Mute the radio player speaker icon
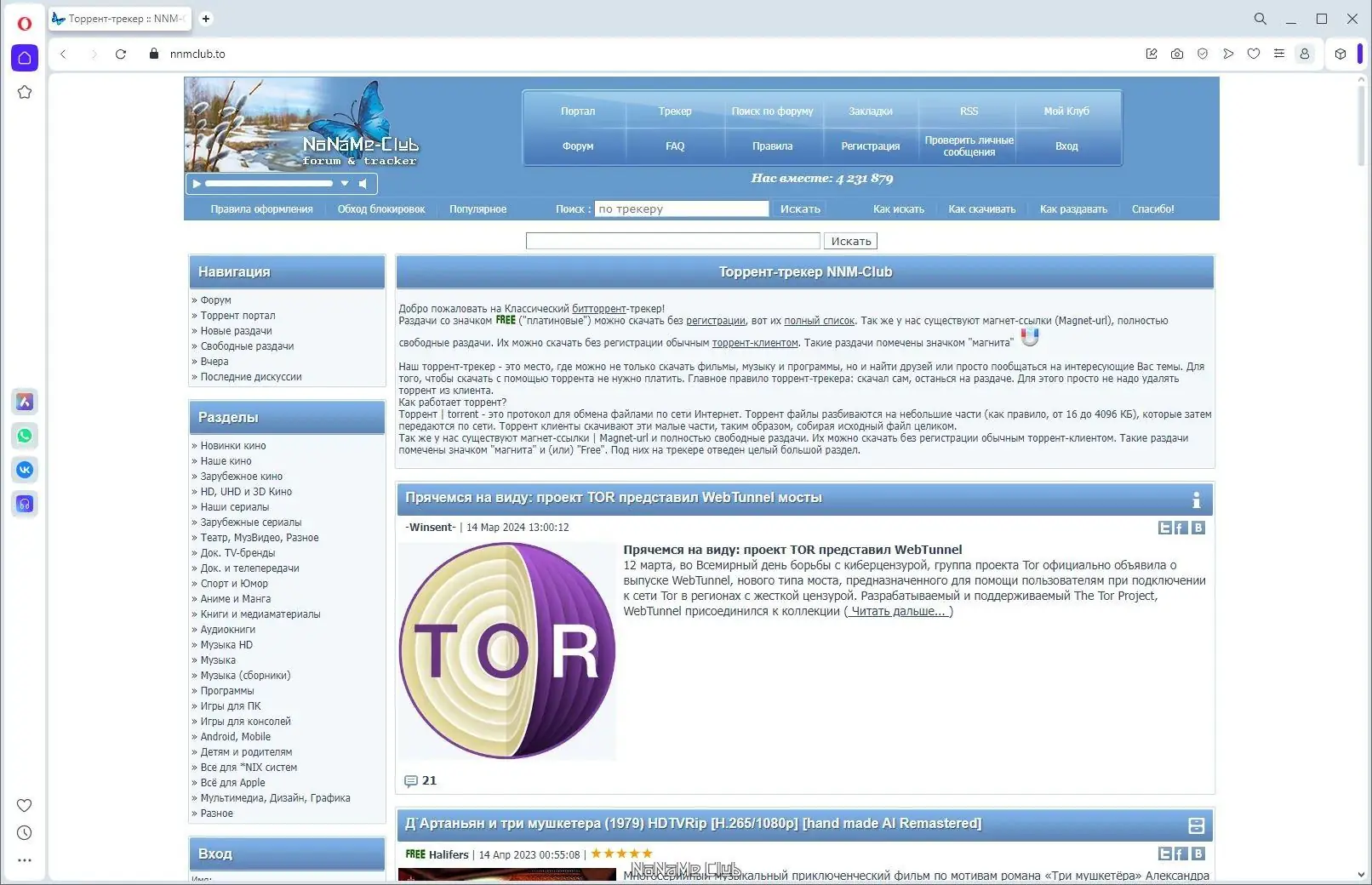The image size is (1372, 885). pos(363,183)
